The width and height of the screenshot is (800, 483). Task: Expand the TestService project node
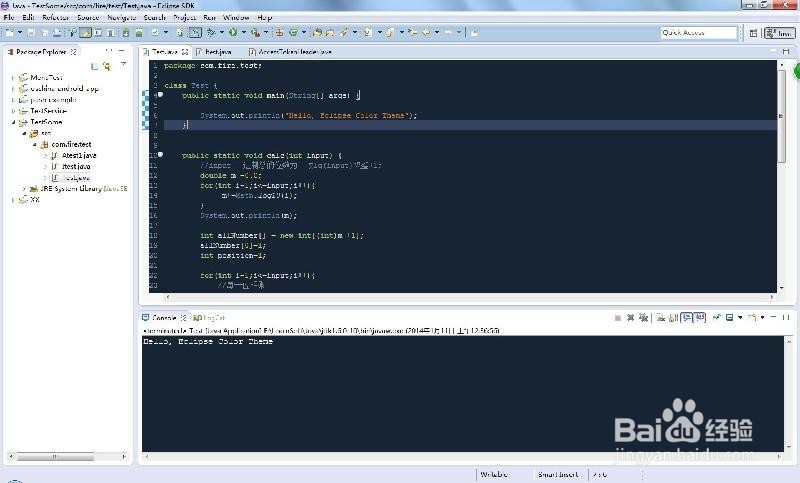13,111
